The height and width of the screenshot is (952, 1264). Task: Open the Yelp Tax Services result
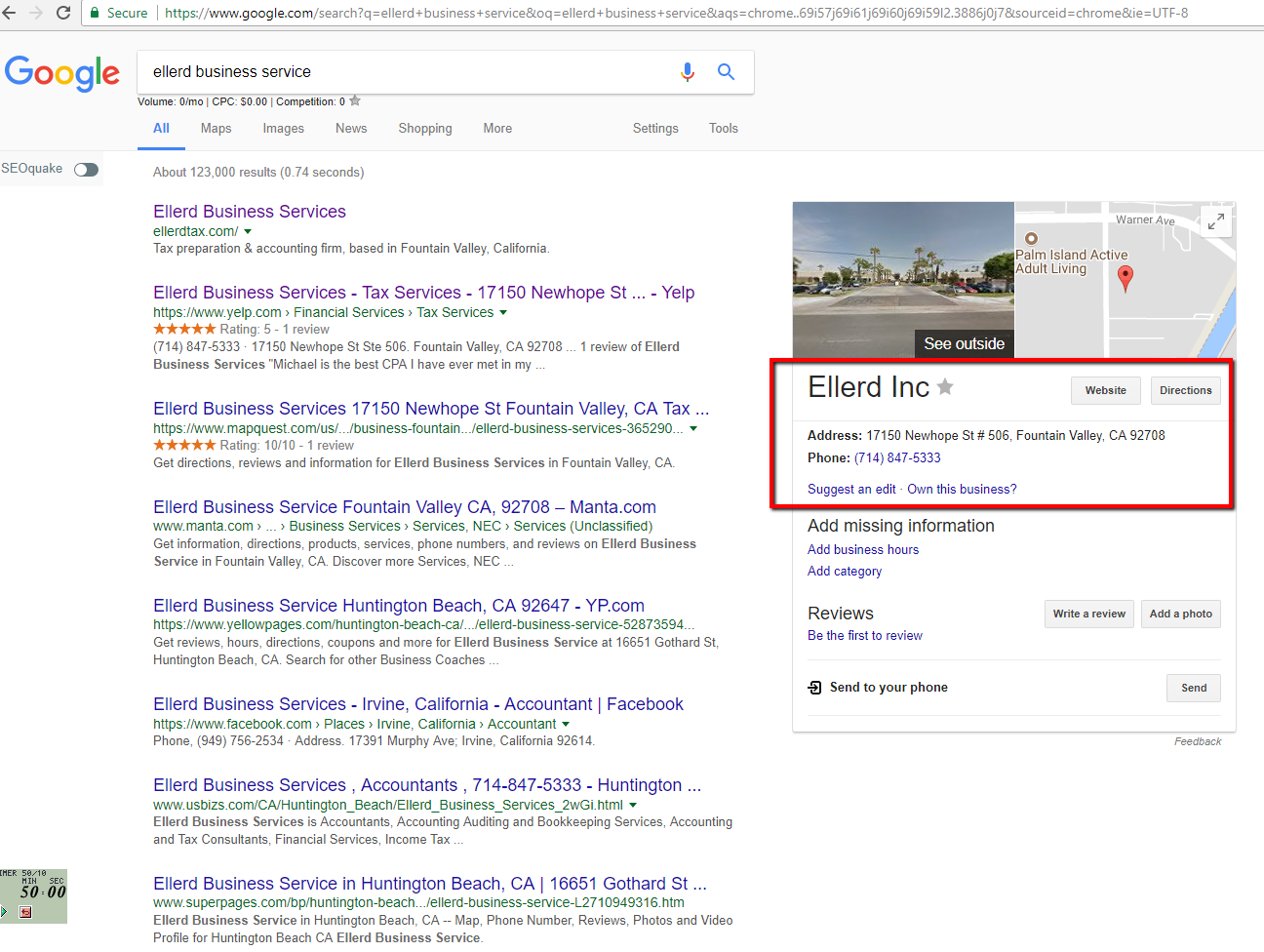[424, 293]
